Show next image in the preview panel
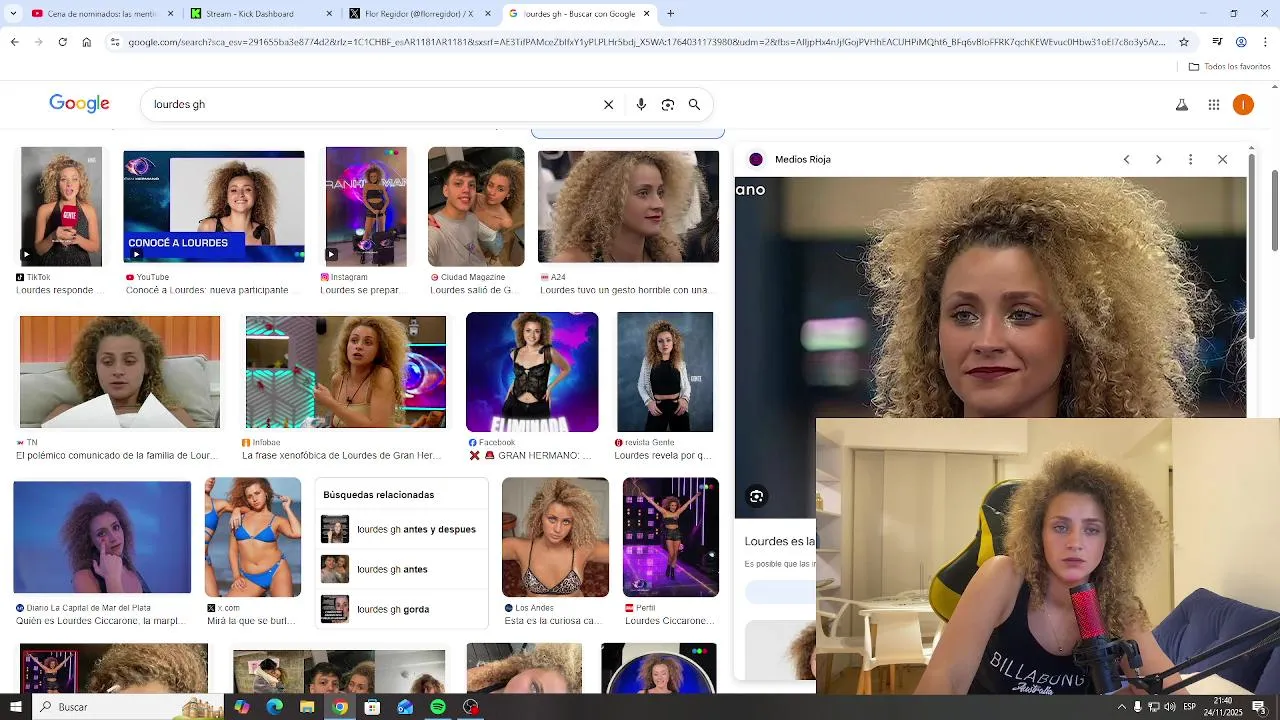 coord(1158,159)
